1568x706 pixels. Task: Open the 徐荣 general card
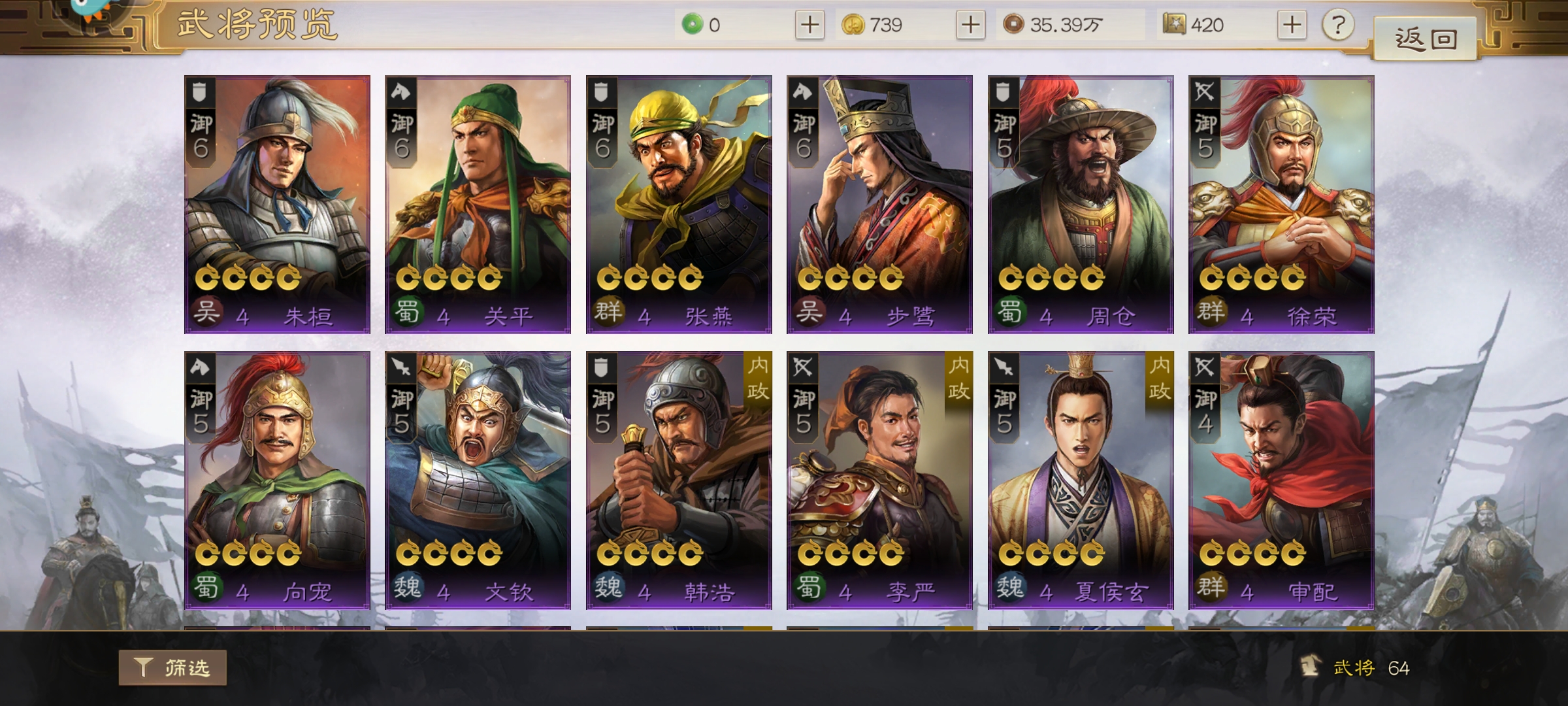click(1281, 205)
